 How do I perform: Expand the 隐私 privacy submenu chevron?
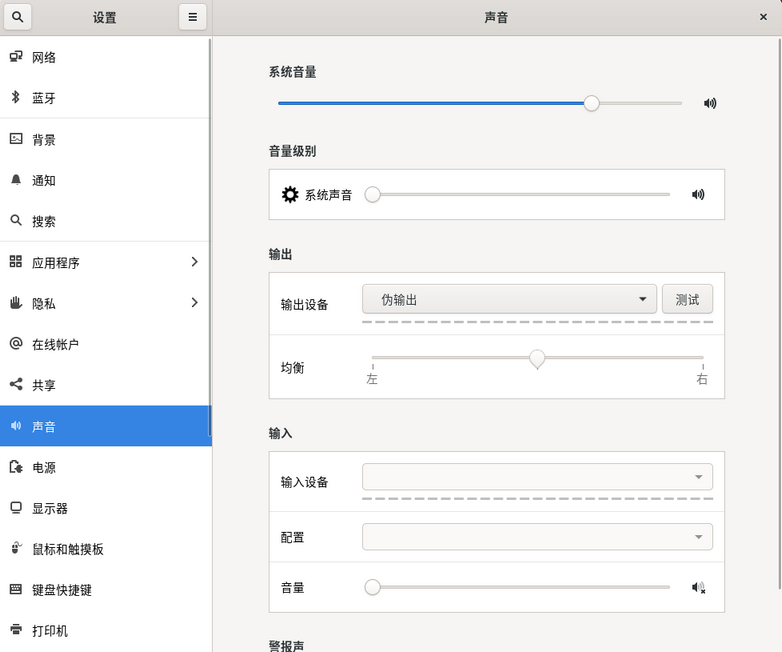coord(194,303)
